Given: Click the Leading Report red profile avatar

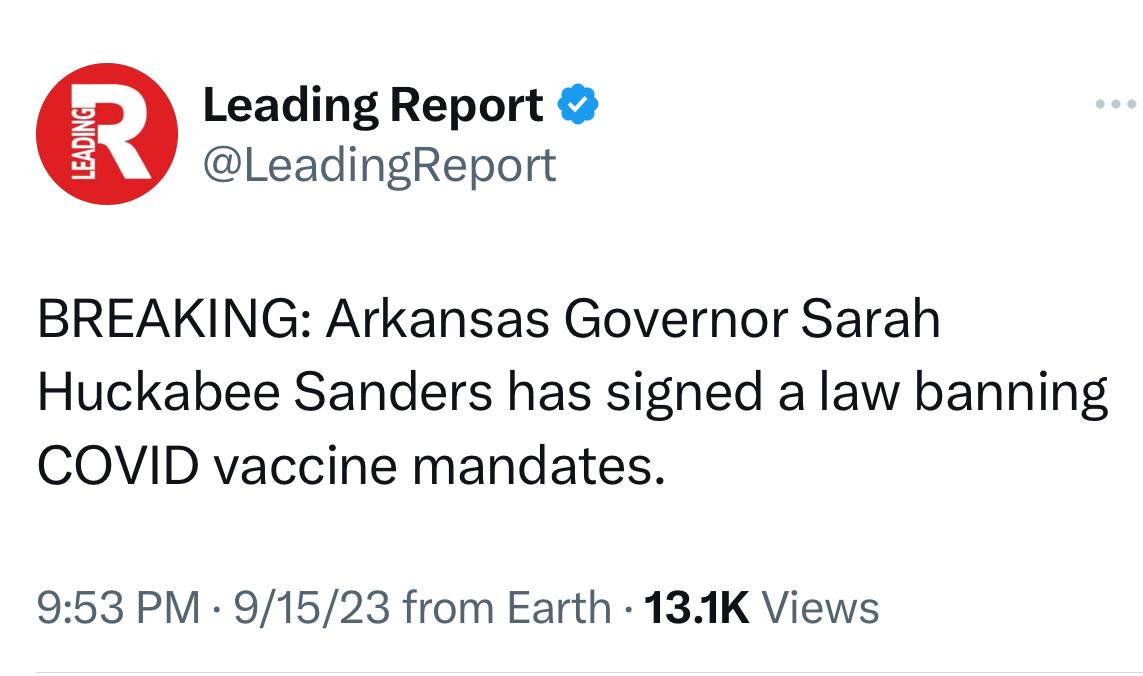Looking at the screenshot, I should pos(107,134).
